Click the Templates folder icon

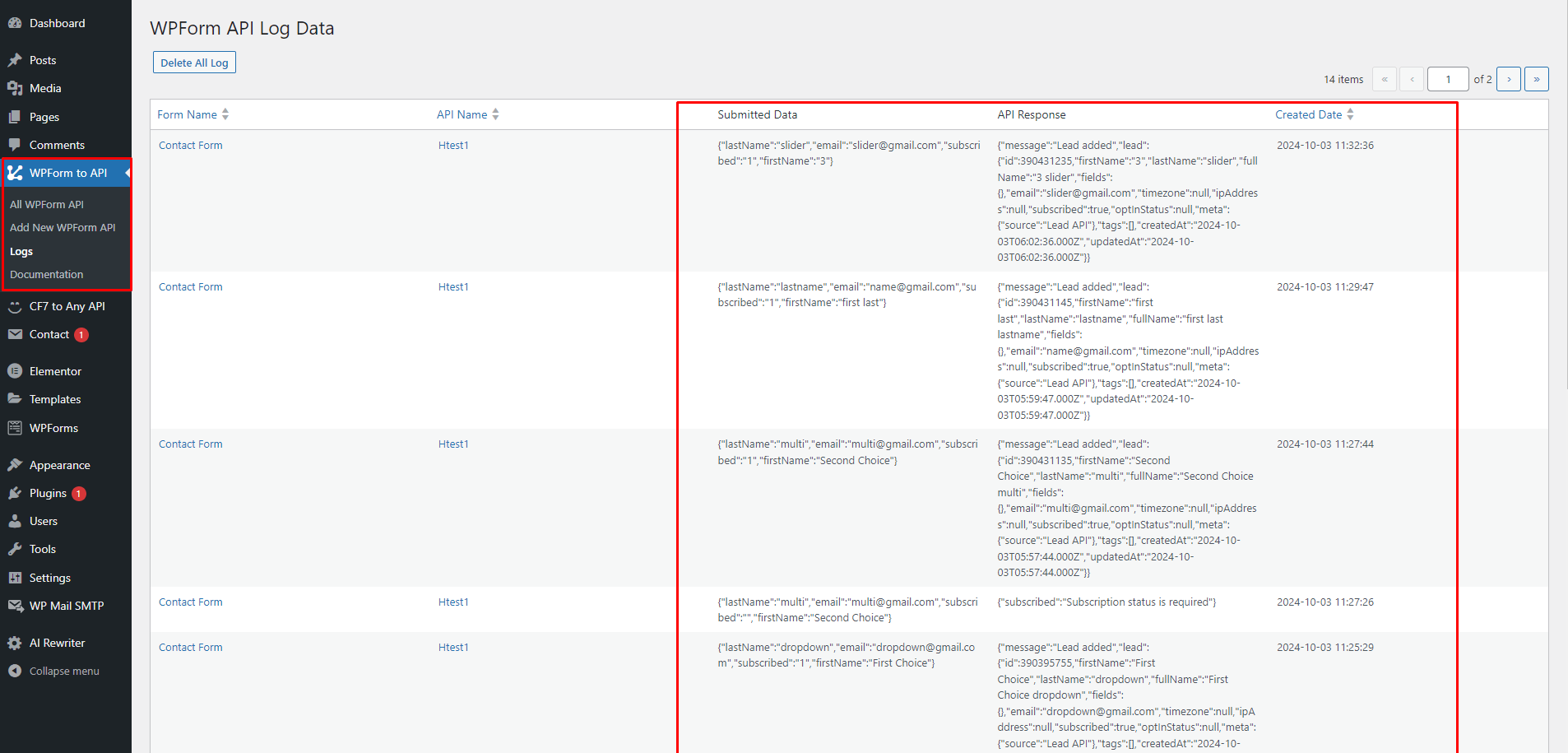tap(15, 398)
